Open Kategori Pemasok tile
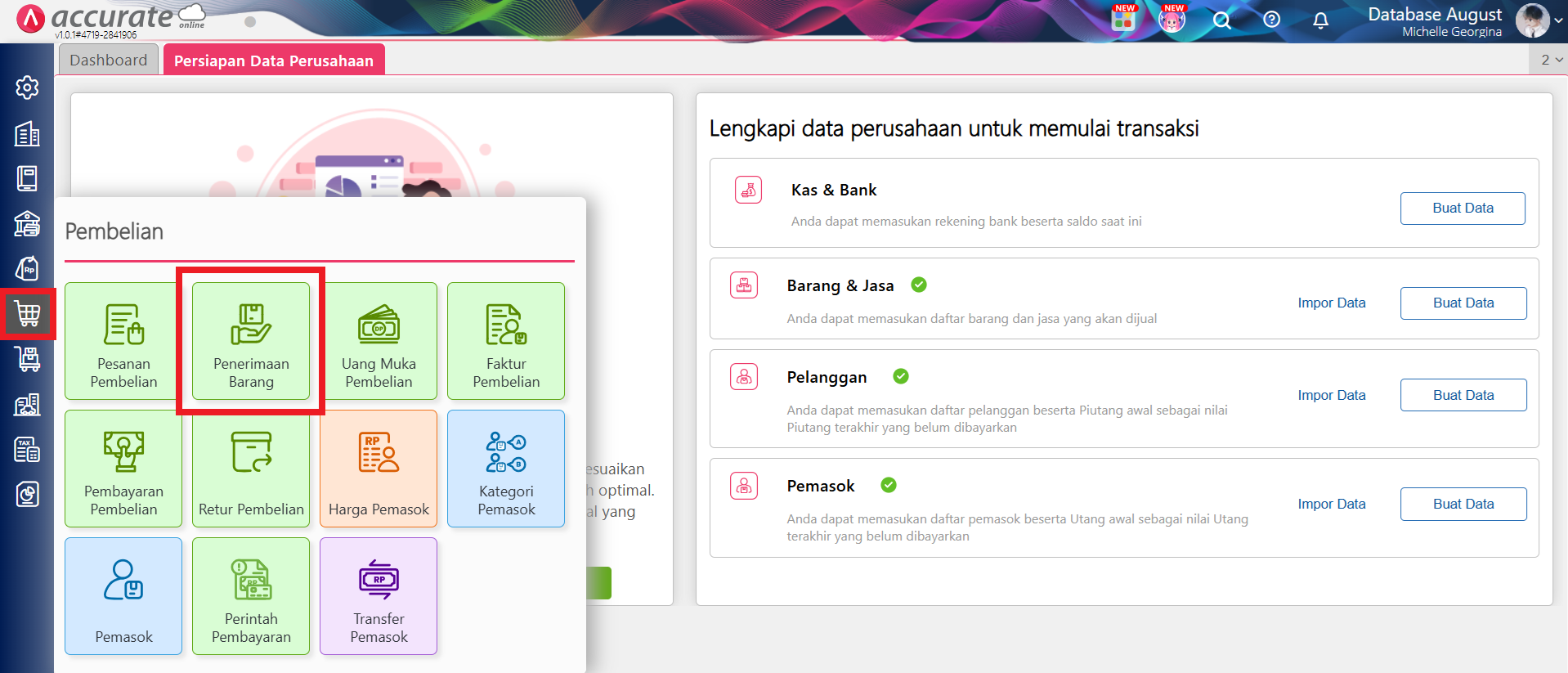The image size is (1568, 673). click(x=506, y=469)
